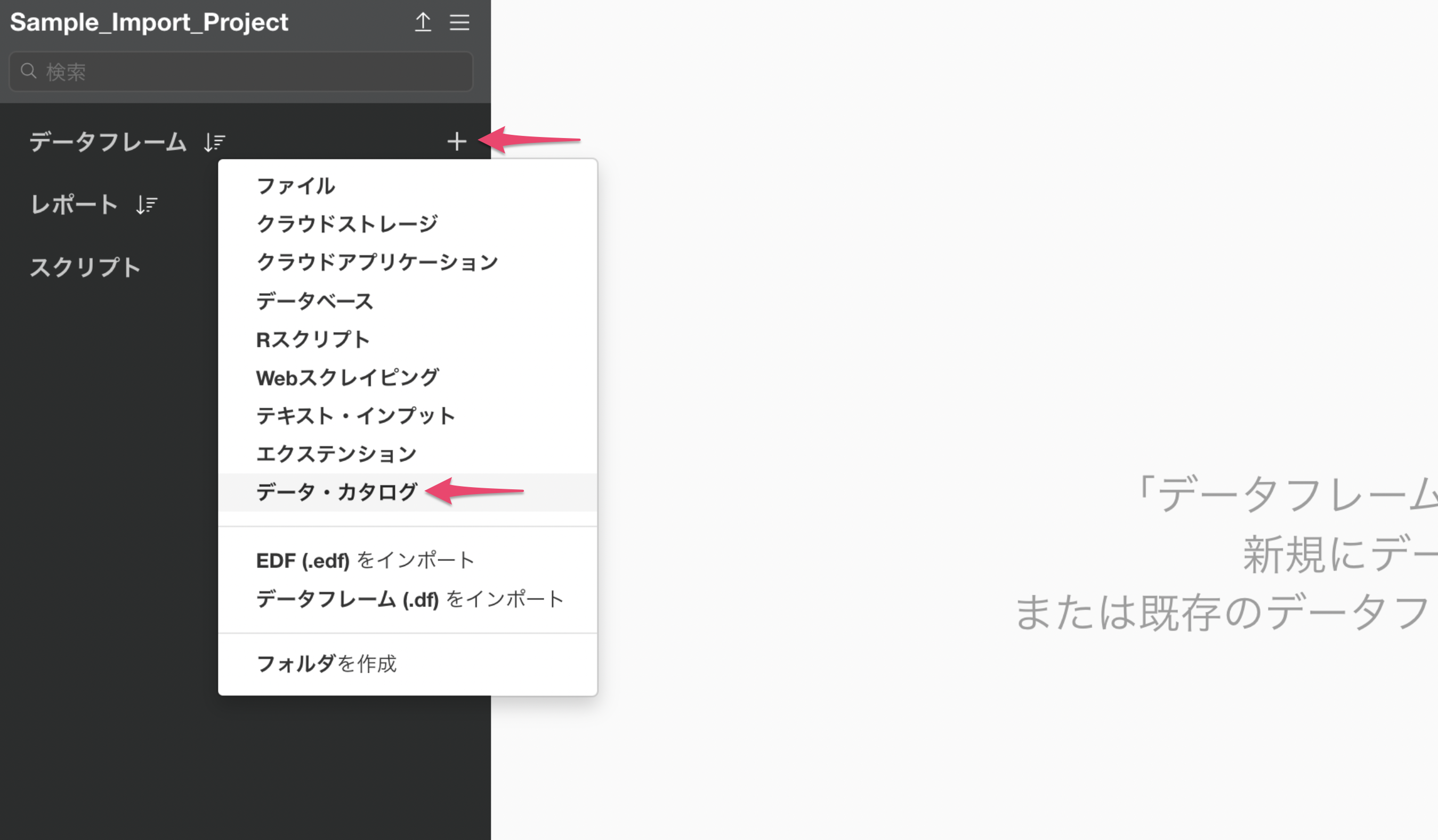The width and height of the screenshot is (1438, 840).
Task: Choose データベース from the menu
Action: tap(314, 301)
